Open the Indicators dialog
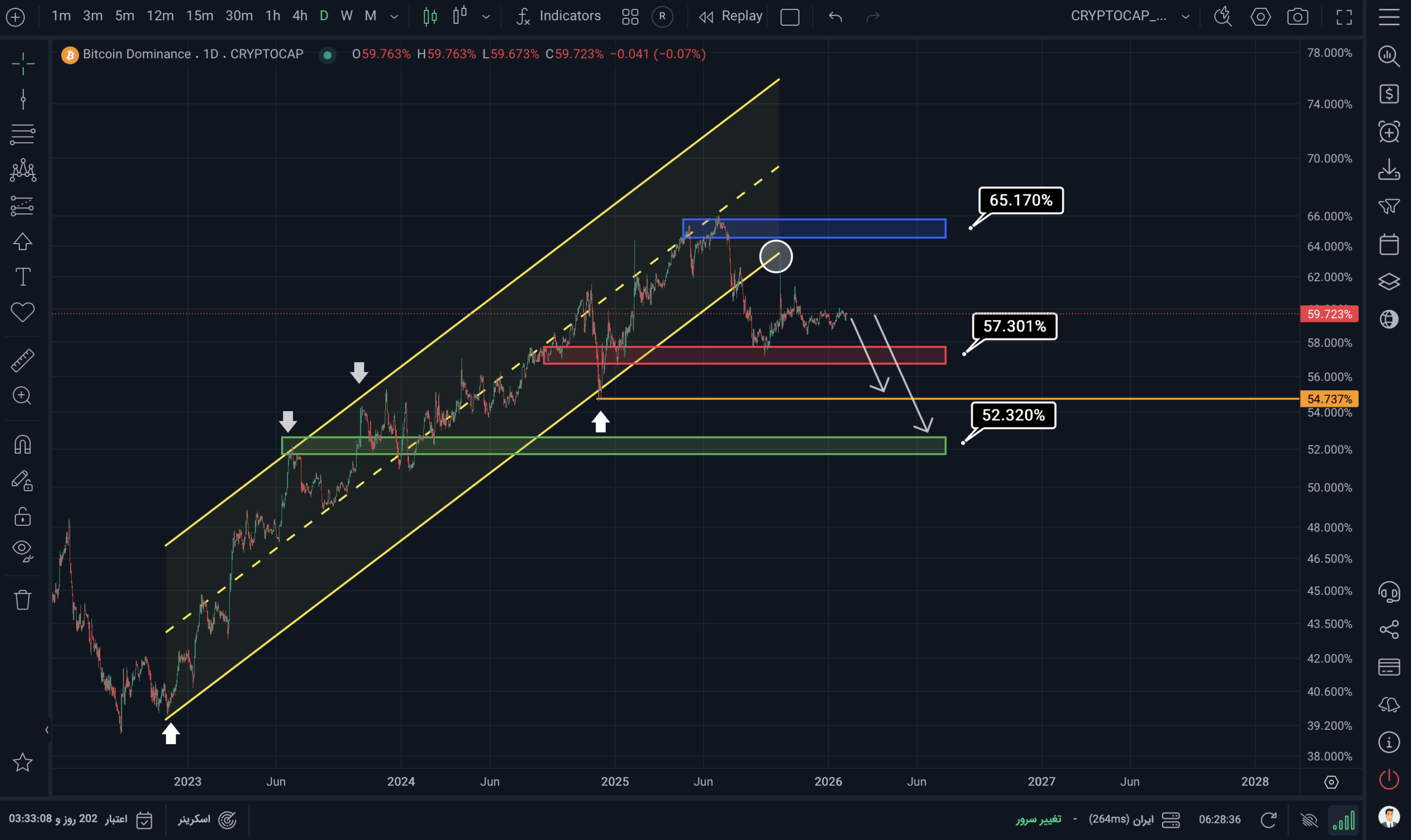Viewport: 1411px width, 840px height. [559, 16]
